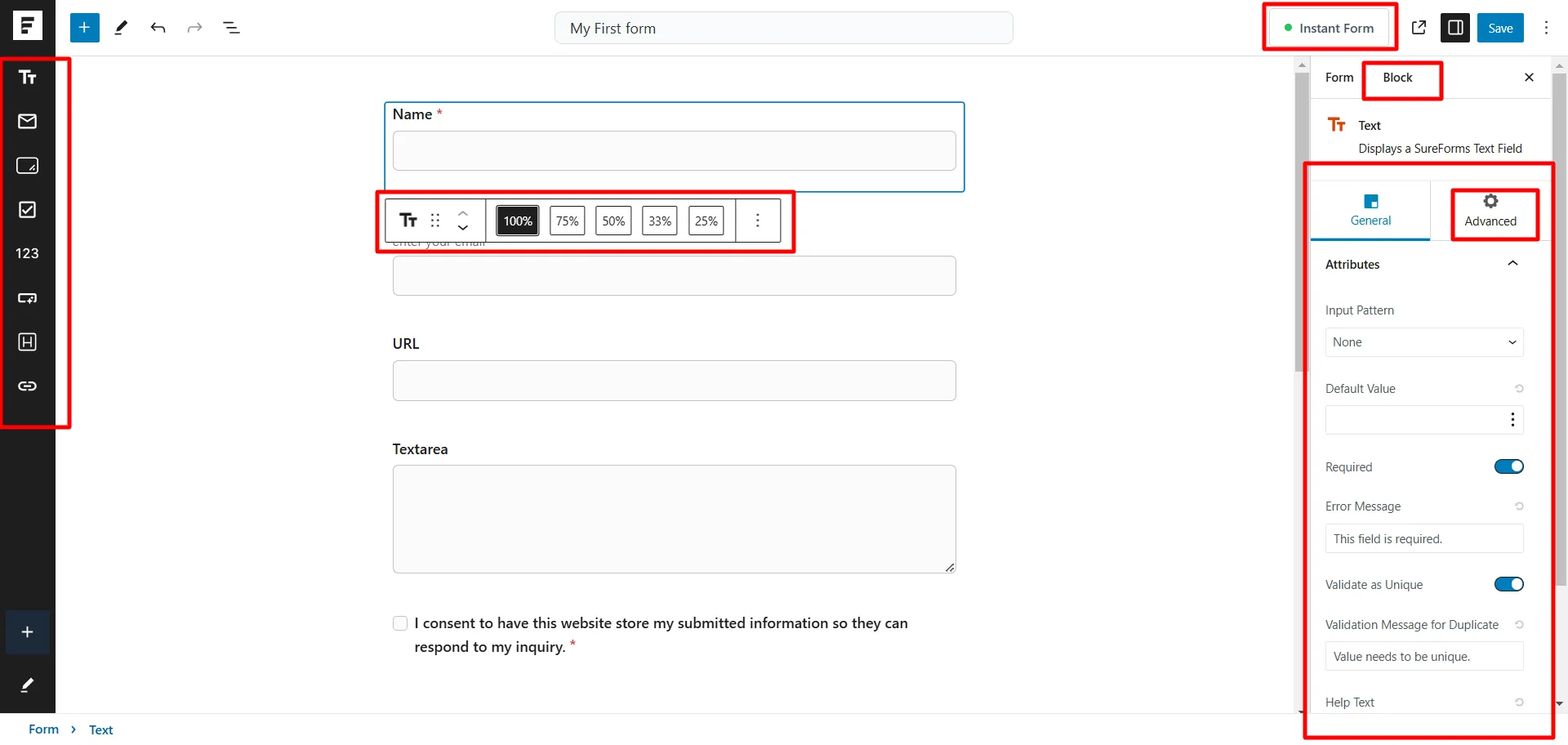Turn off Validate as Unique
This screenshot has width=1568, height=745.
pos(1508,584)
